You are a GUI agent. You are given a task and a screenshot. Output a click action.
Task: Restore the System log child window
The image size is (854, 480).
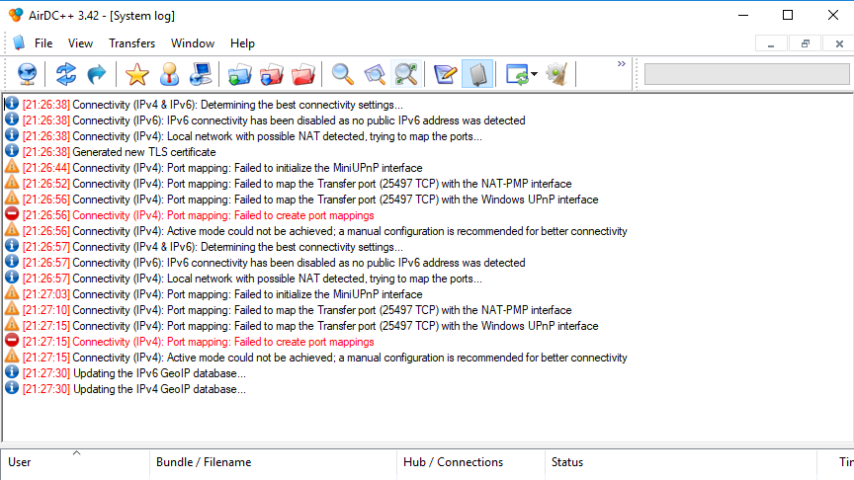click(806, 44)
